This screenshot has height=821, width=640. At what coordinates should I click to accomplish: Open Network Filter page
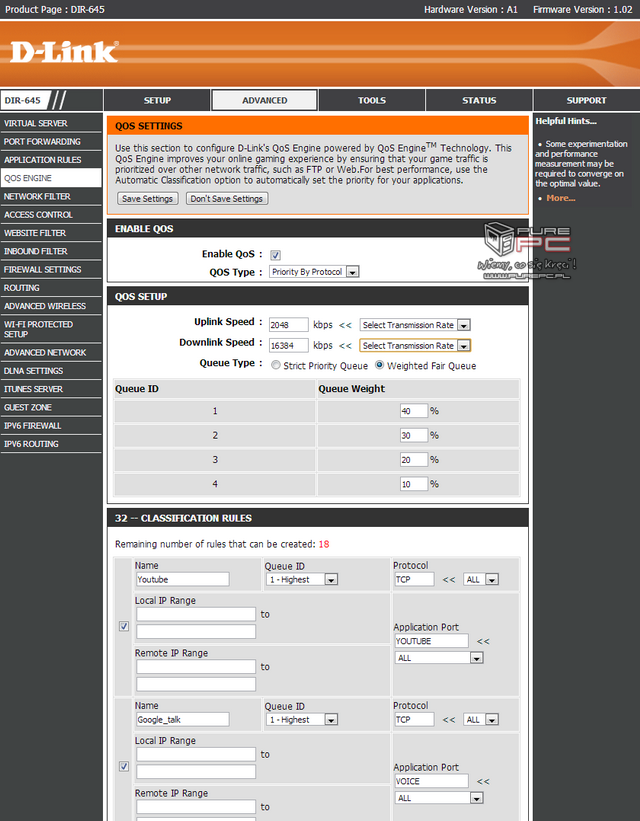(51, 196)
